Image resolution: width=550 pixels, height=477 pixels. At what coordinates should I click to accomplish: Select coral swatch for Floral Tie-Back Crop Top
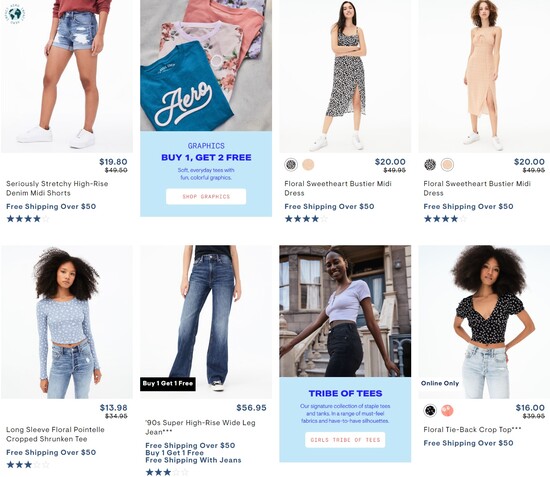coord(447,410)
